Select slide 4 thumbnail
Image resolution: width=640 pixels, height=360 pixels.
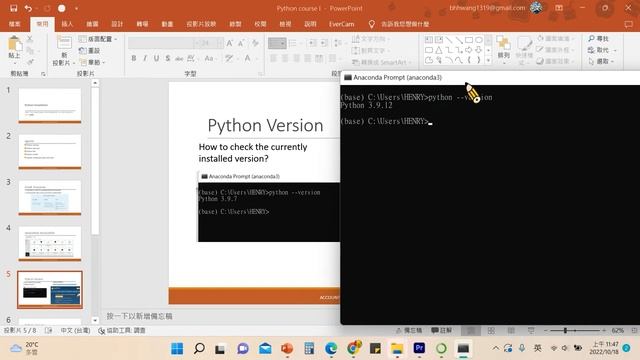pyautogui.click(x=50, y=244)
